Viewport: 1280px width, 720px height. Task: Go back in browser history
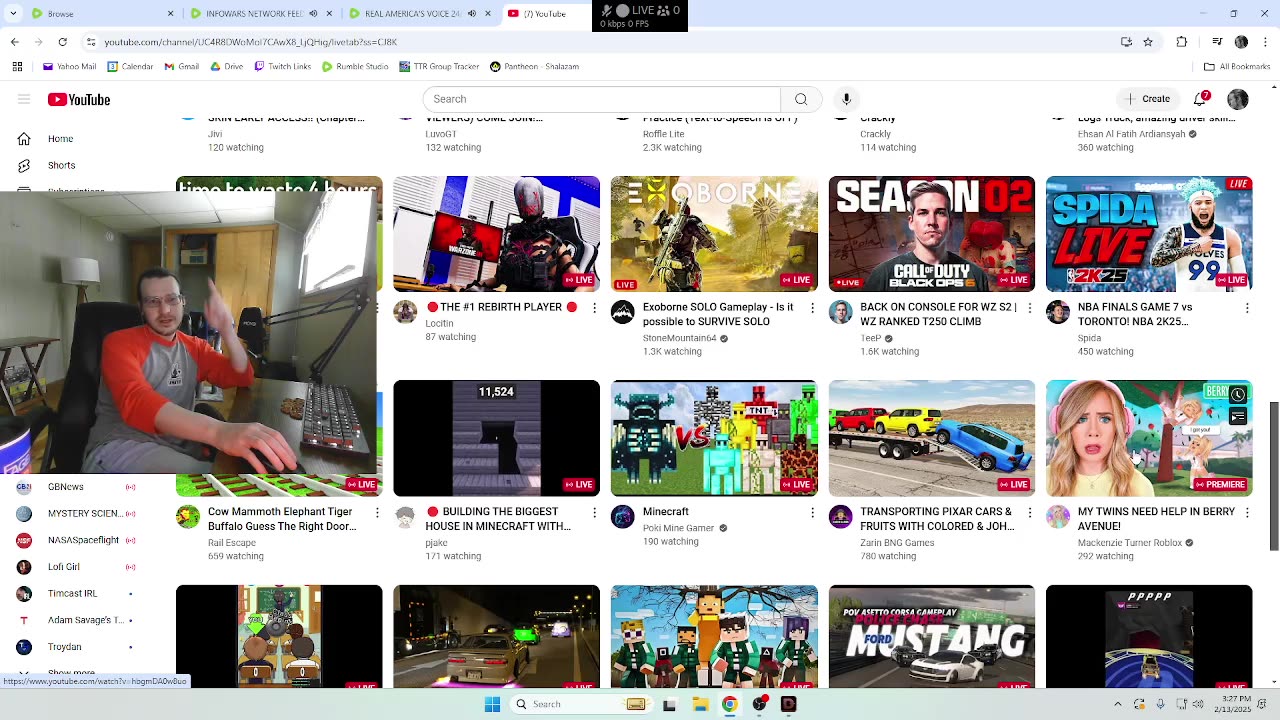(x=14, y=42)
